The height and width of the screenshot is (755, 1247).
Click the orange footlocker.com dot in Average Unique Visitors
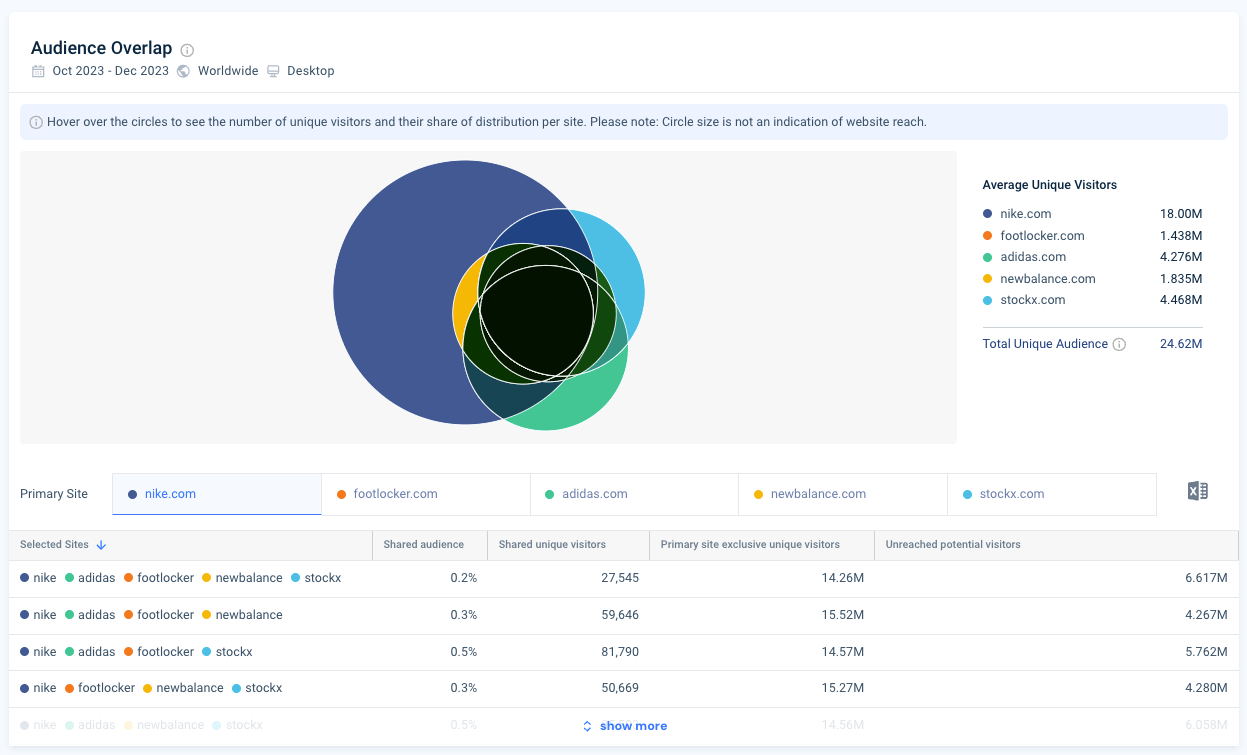[988, 235]
